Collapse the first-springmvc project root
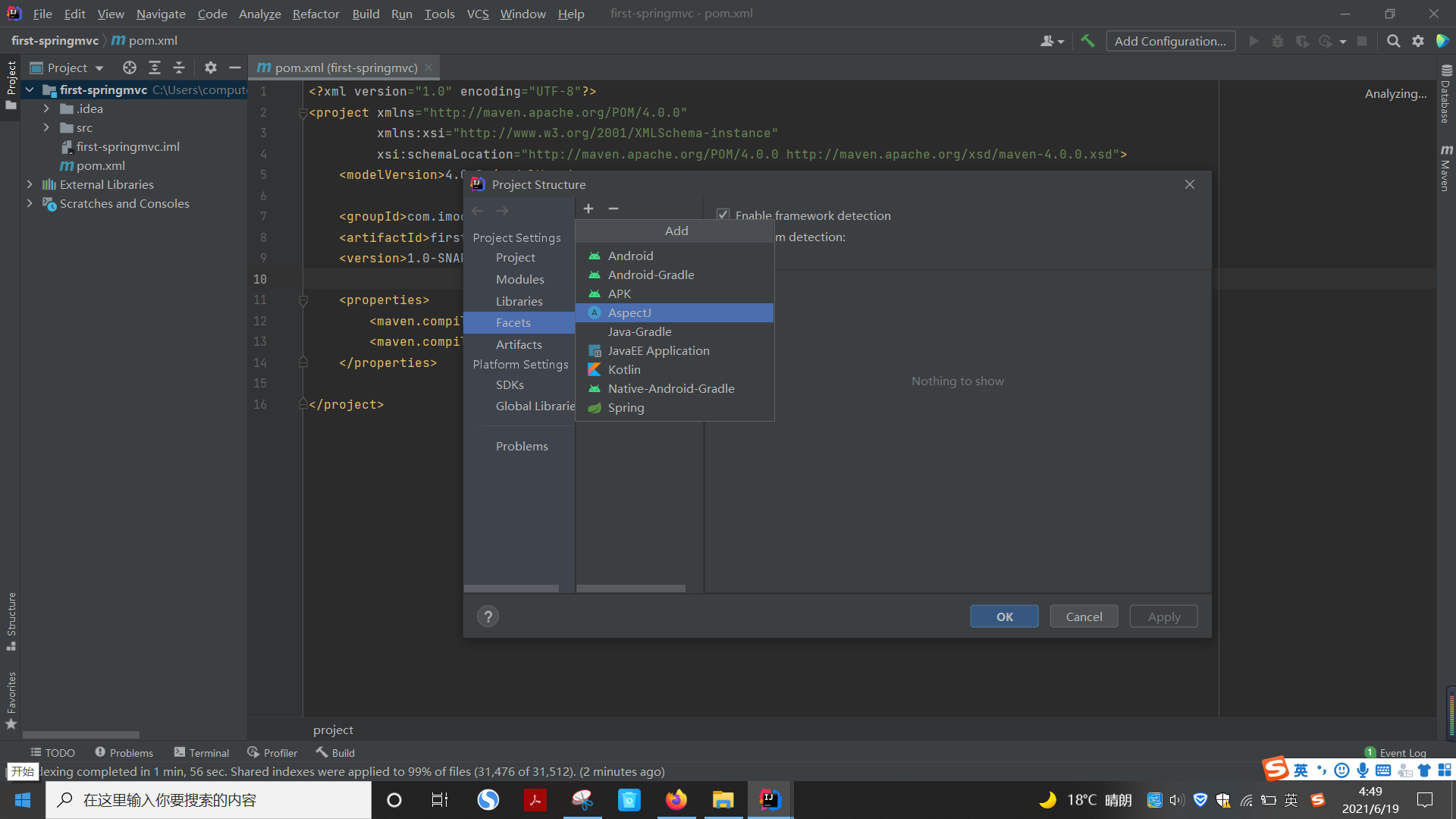This screenshot has height=819, width=1456. (30, 89)
